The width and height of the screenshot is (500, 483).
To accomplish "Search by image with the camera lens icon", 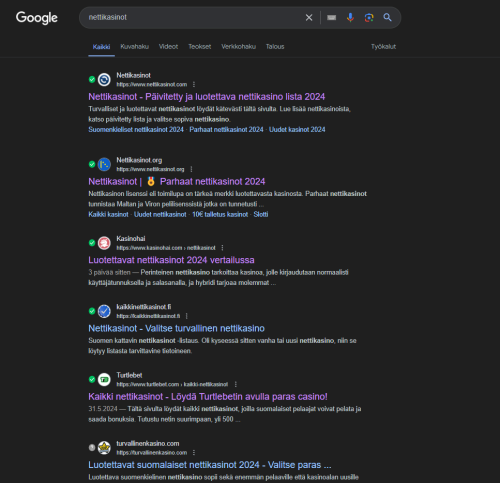I will click(x=369, y=17).
